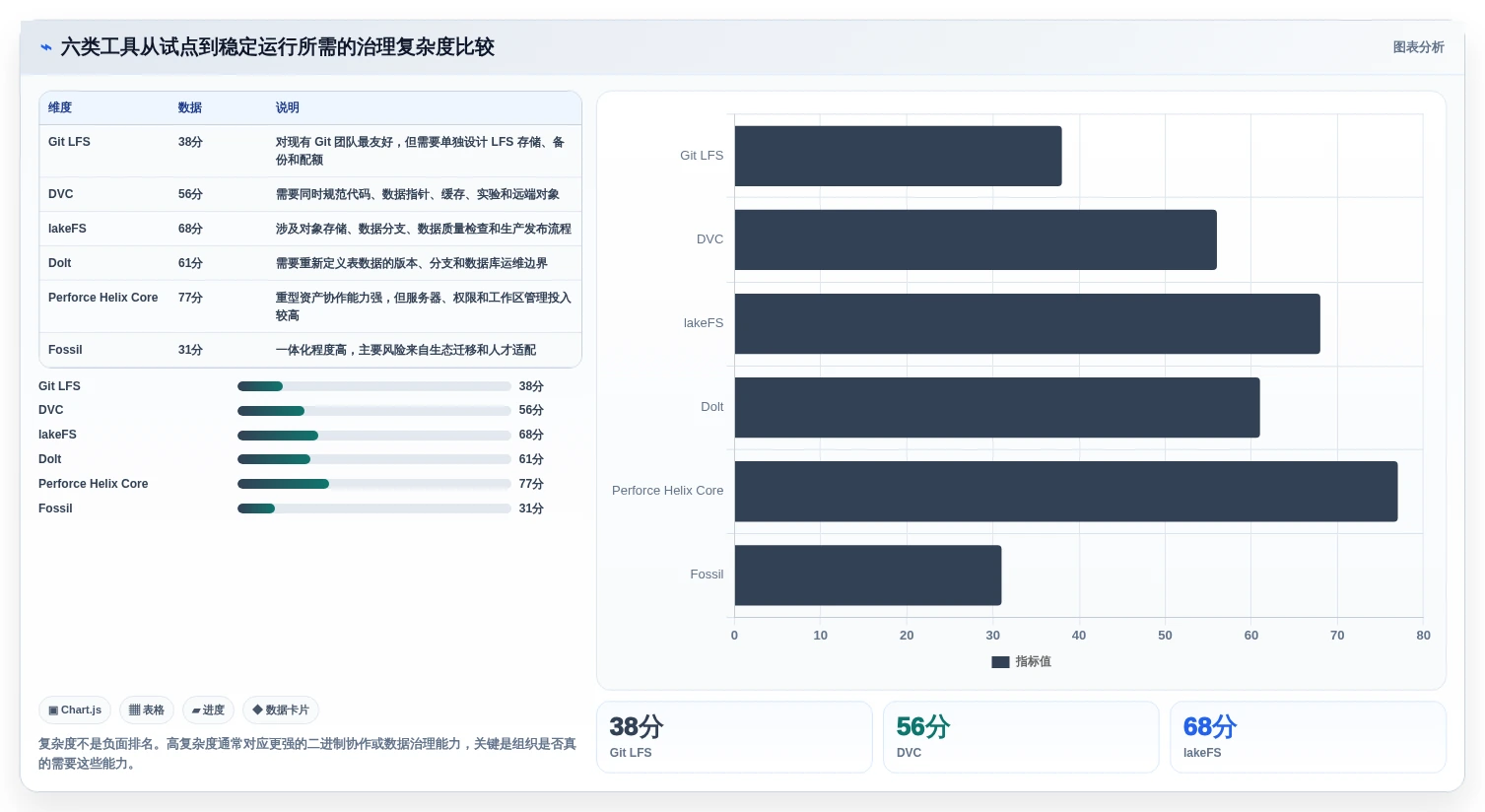Click the Dolt description 需要重新定义表数据 text
The width and height of the screenshot is (1485, 812).
click(x=412, y=263)
